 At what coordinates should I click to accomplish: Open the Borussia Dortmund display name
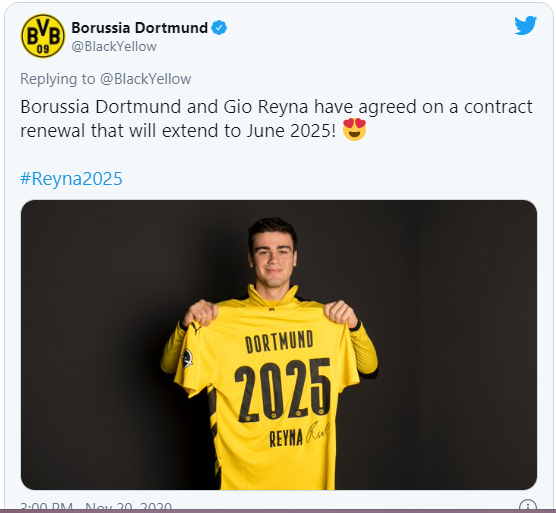pos(139,28)
